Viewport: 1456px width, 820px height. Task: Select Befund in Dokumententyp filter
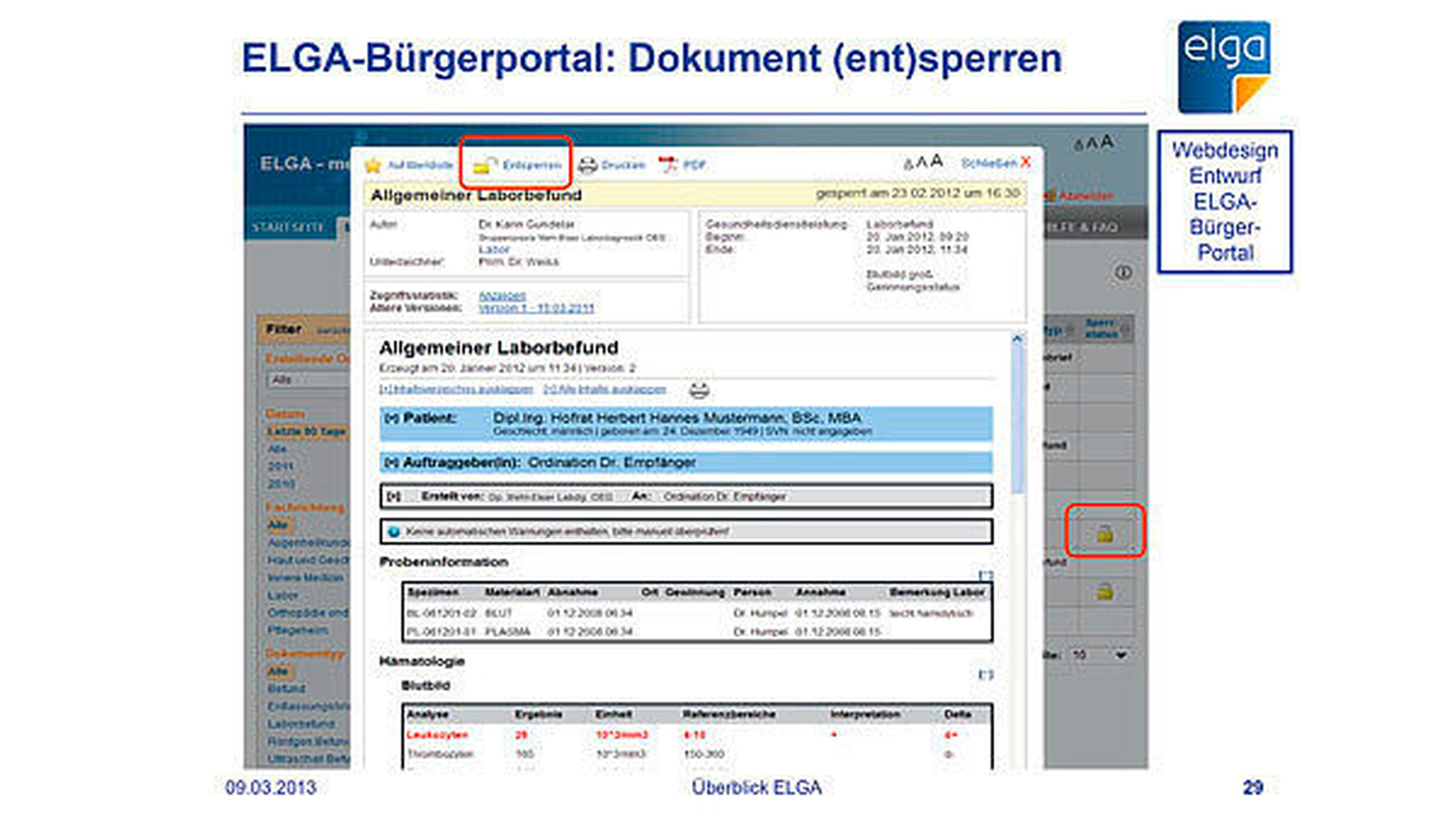287,688
